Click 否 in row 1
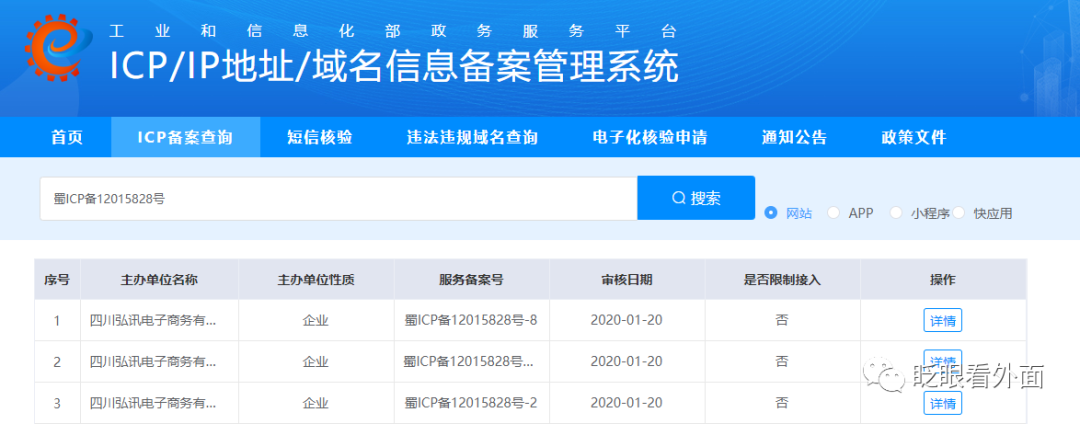The image size is (1080, 424). point(782,321)
